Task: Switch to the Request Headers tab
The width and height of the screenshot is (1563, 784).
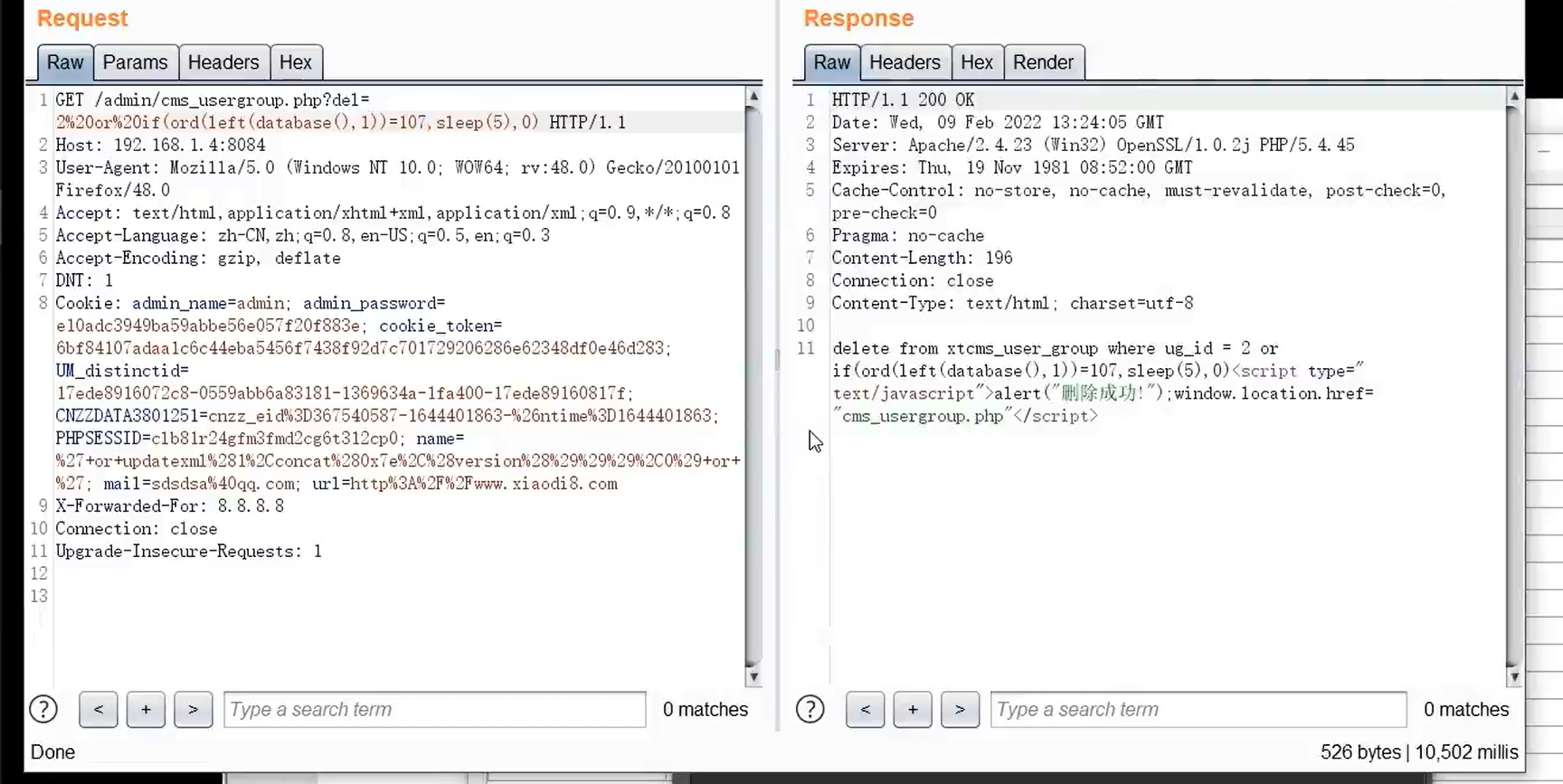Action: [x=223, y=62]
